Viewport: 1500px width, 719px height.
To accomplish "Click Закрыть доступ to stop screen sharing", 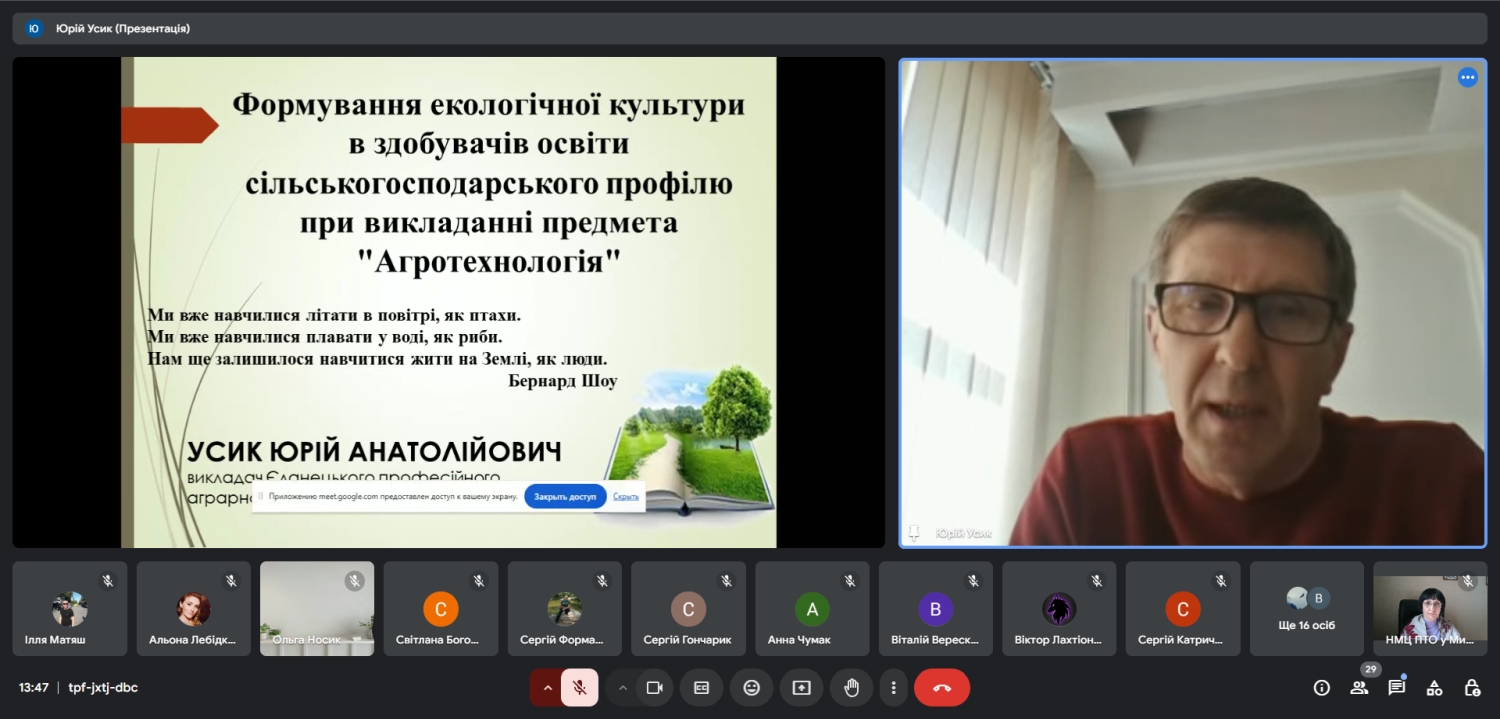I will 565,497.
